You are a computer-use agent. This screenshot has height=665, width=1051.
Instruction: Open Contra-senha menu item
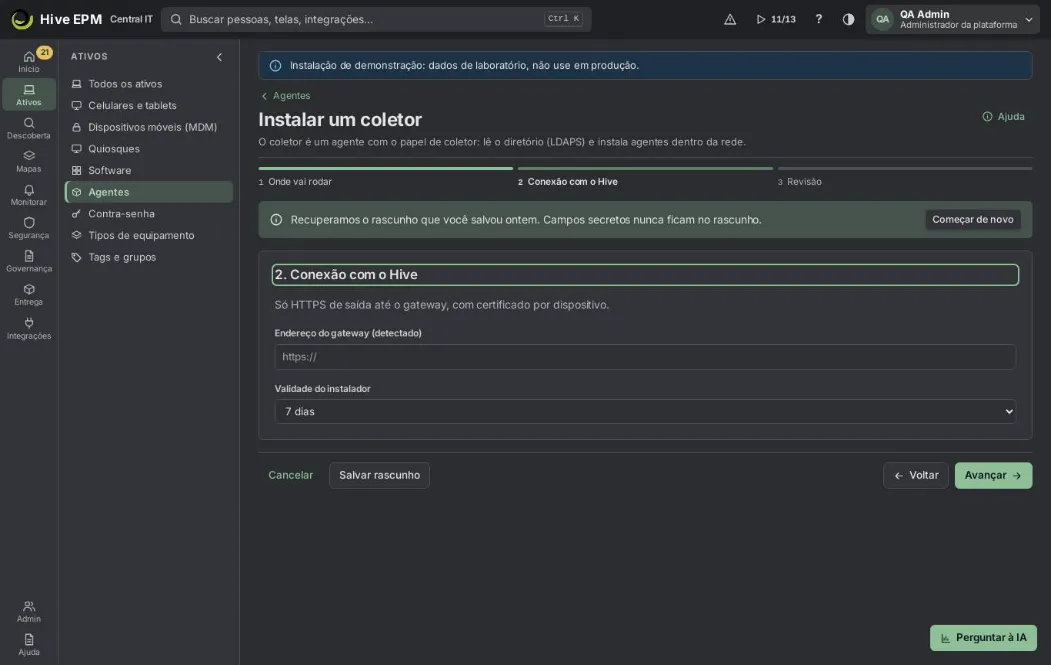click(x=149, y=214)
